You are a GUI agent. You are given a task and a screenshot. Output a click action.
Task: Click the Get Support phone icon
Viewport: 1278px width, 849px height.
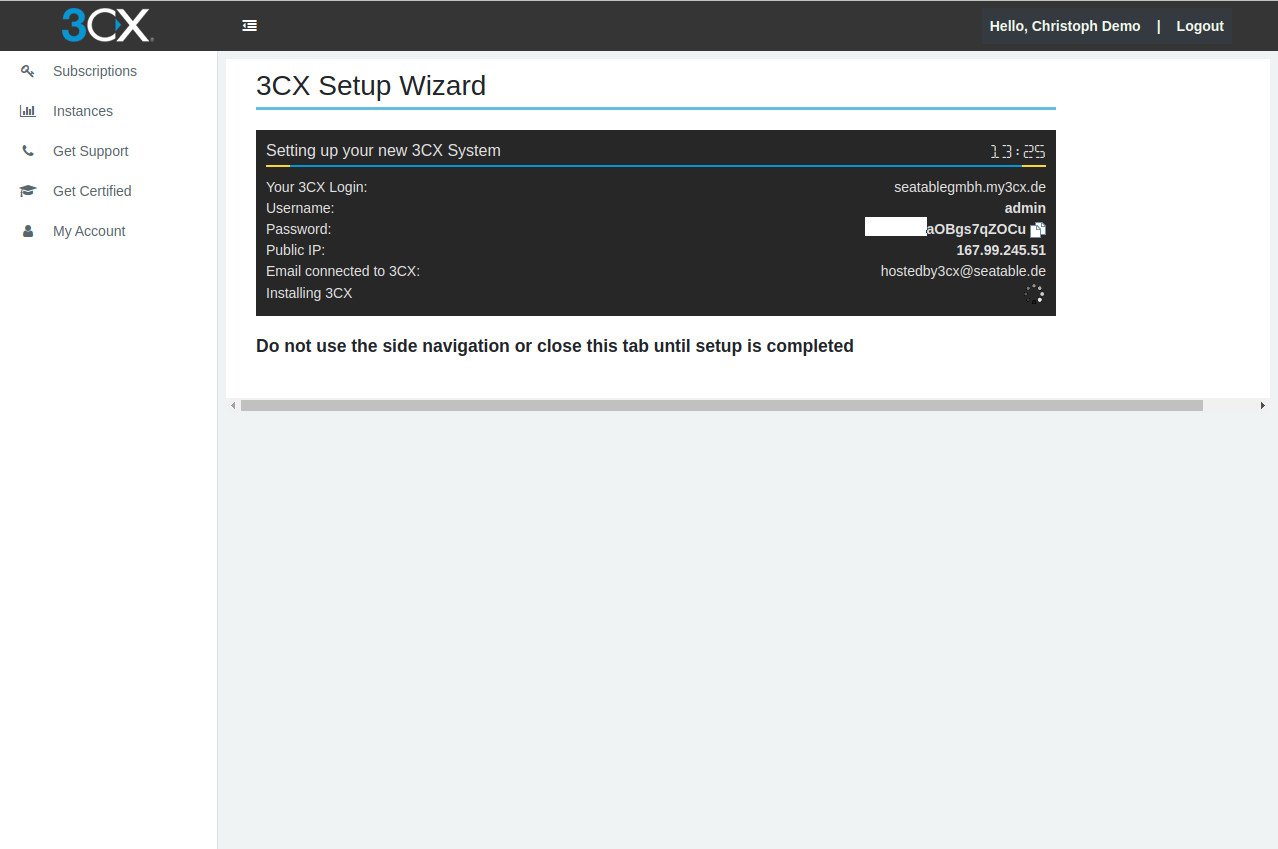[28, 151]
